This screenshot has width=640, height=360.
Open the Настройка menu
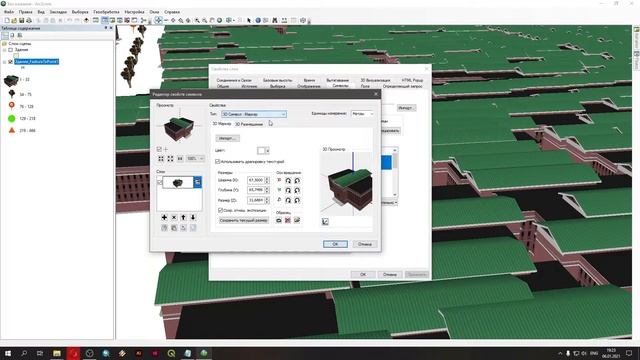(134, 12)
